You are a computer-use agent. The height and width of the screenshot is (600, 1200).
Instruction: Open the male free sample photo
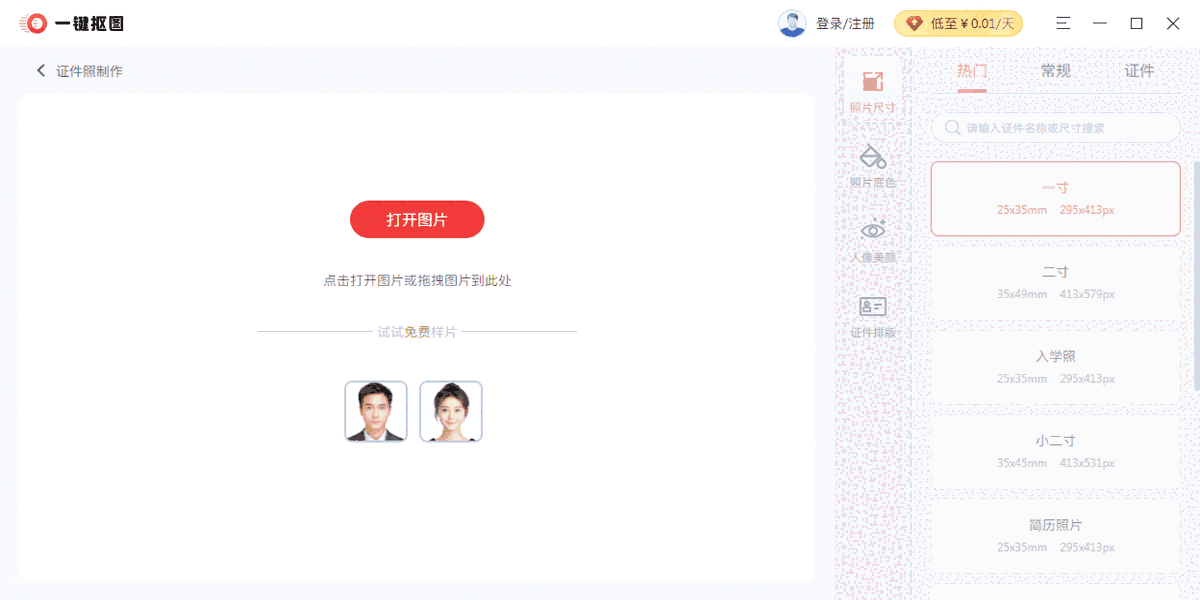pos(375,411)
